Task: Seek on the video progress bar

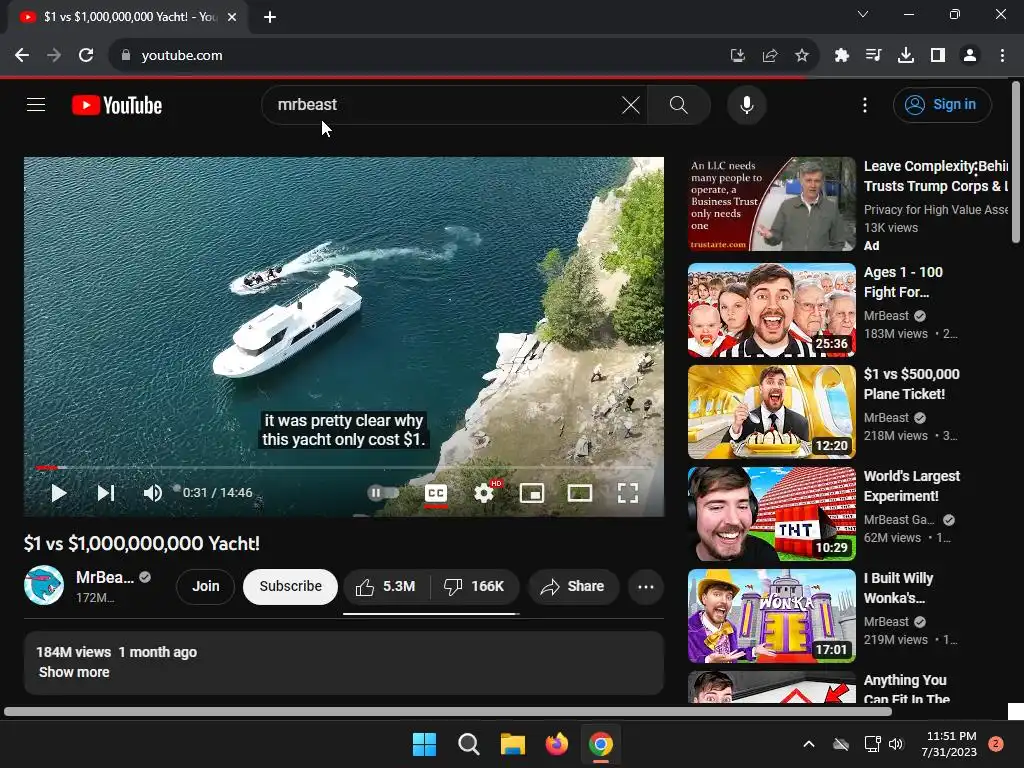Action: tap(344, 468)
